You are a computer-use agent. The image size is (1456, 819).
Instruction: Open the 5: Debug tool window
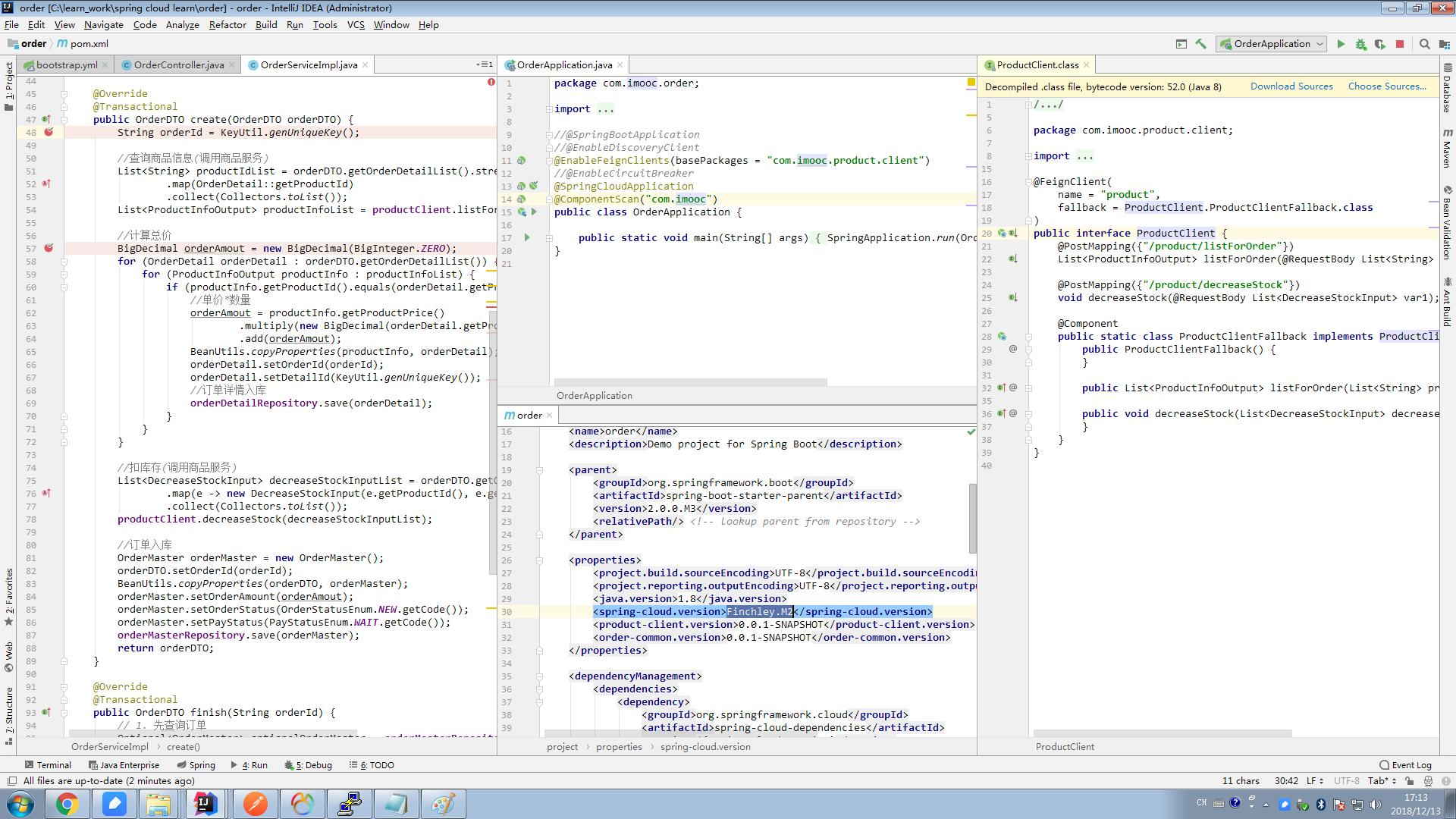click(309, 765)
